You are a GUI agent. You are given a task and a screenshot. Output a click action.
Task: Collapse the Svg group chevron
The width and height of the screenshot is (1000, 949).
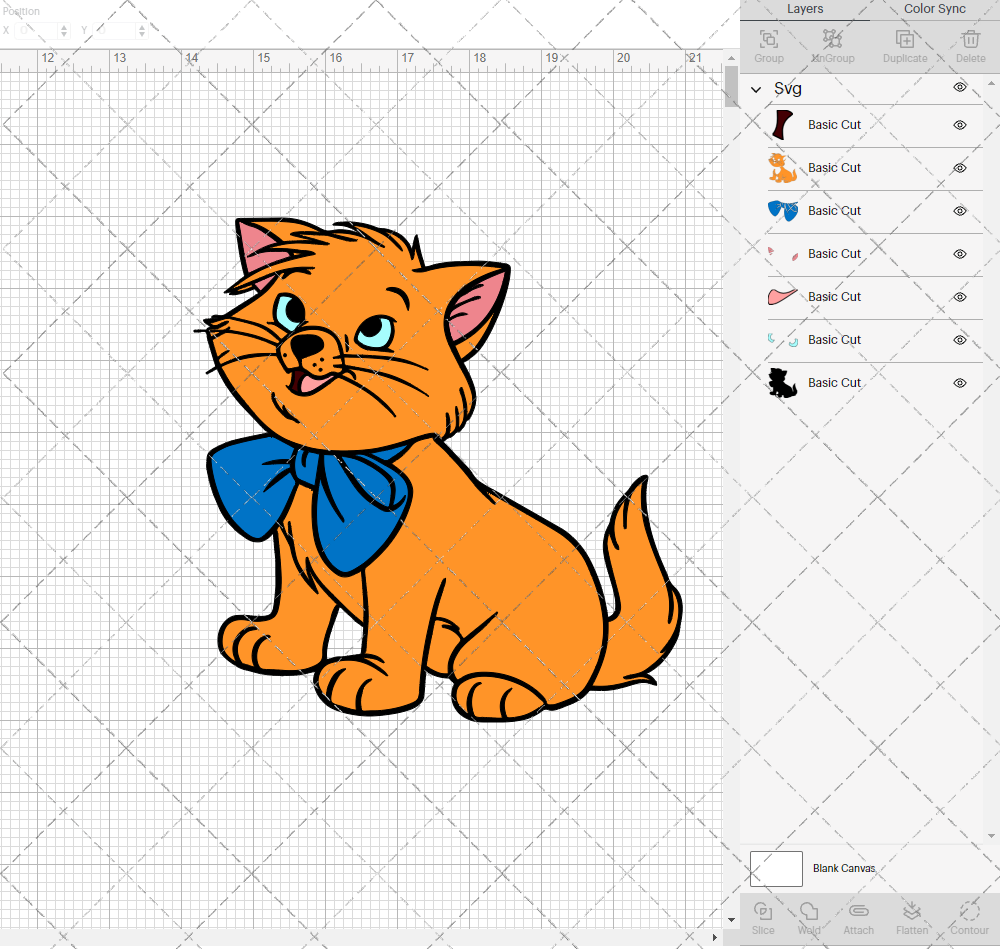pyautogui.click(x=756, y=89)
